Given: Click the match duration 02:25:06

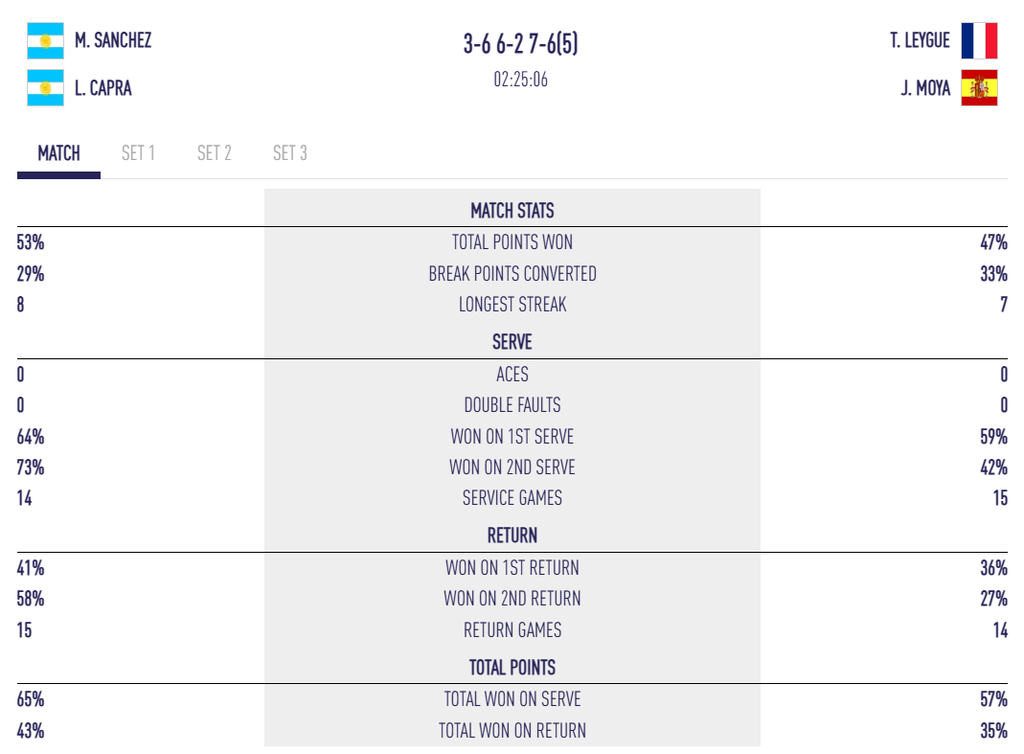Looking at the screenshot, I should click(520, 80).
